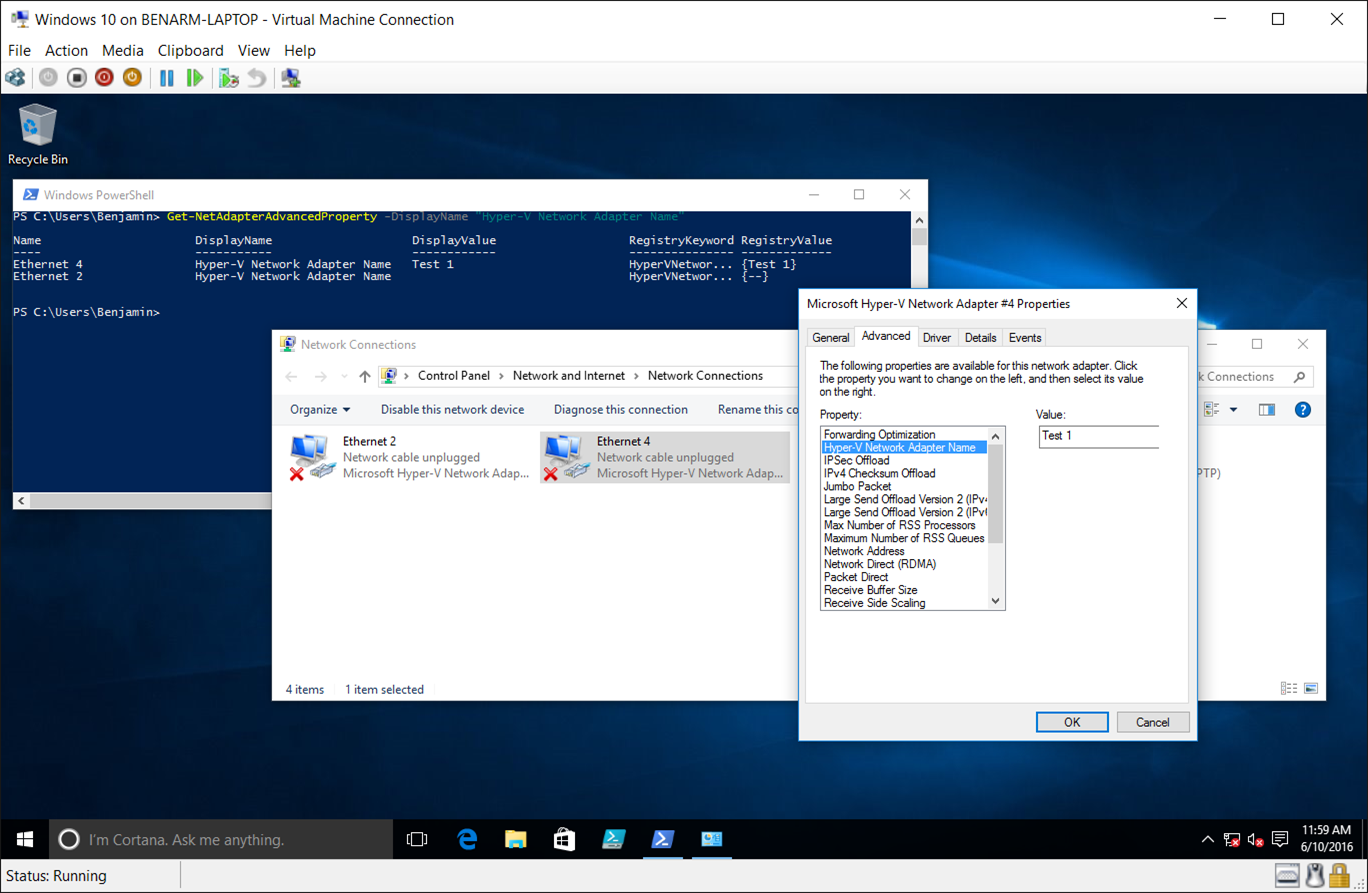Switch to the Details tab

coord(981,338)
